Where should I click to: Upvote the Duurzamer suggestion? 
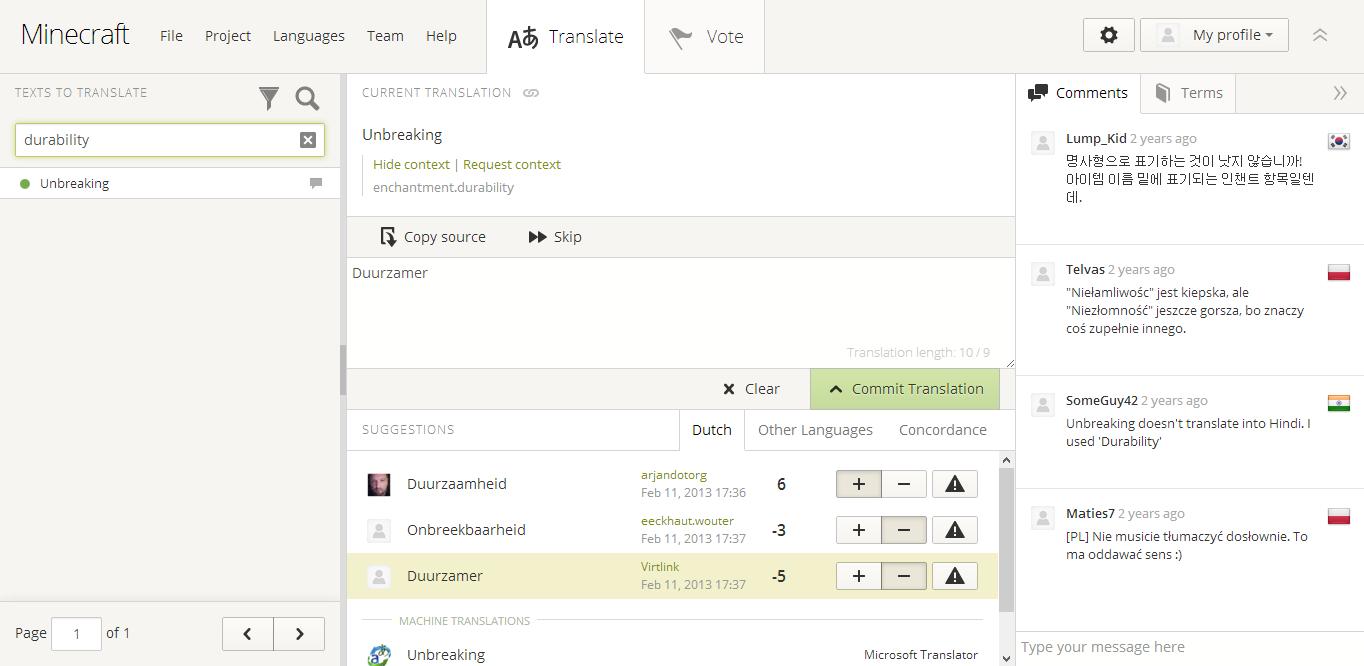pyautogui.click(x=858, y=576)
